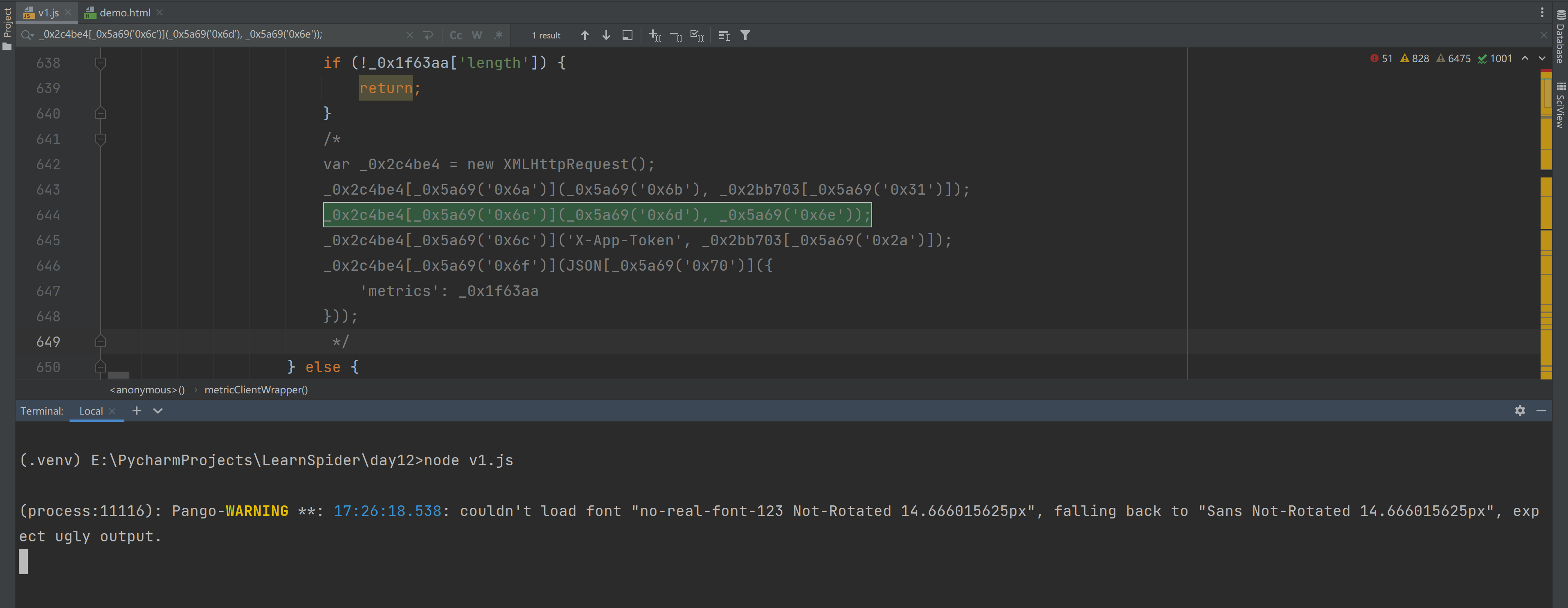Click the matched search result on line 644
Viewport: 1568px width, 608px height.
tap(597, 215)
